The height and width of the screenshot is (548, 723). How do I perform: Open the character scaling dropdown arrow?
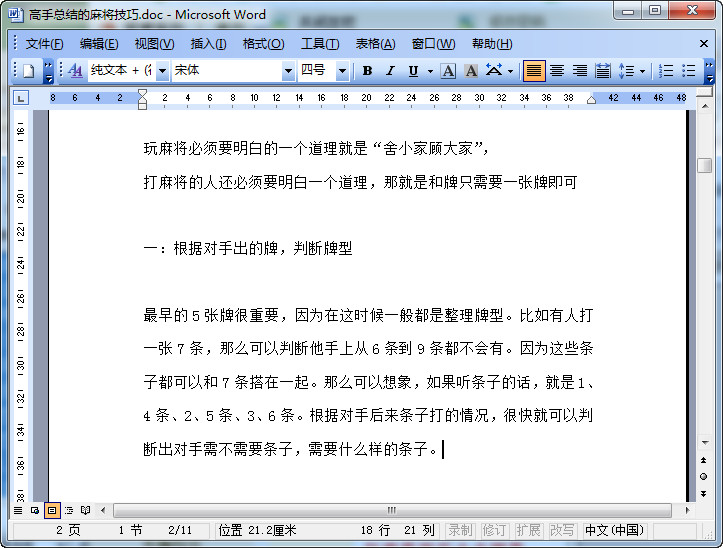pyautogui.click(x=510, y=71)
